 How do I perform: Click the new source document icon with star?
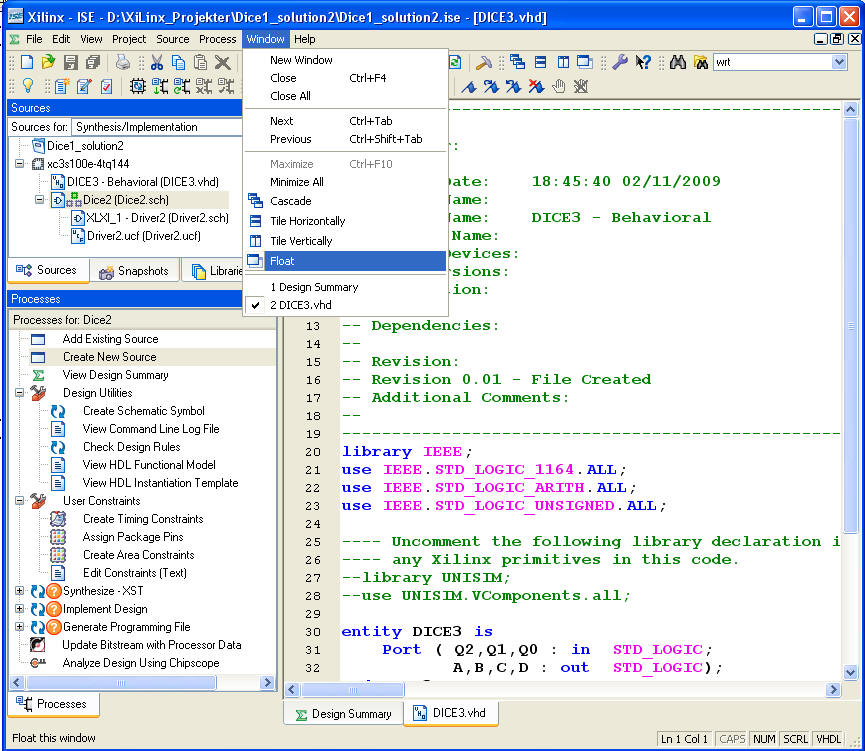point(62,86)
